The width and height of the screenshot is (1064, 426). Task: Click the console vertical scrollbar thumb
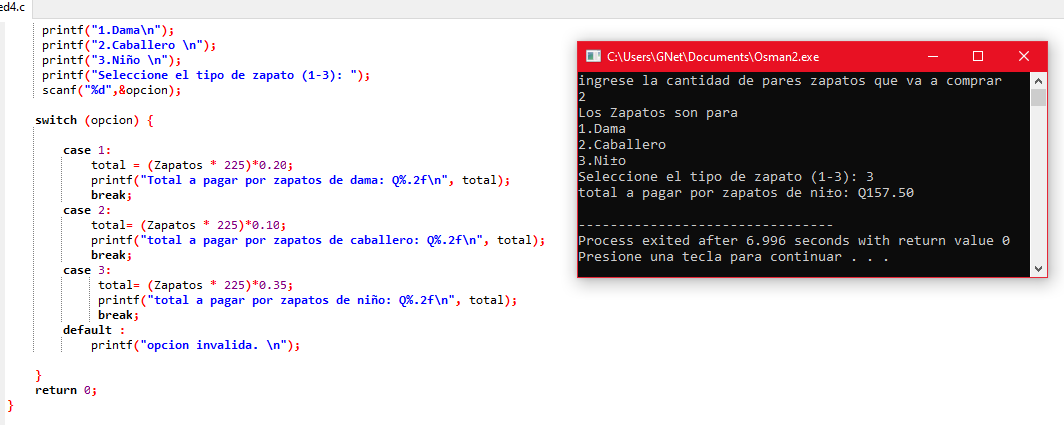tap(1038, 99)
